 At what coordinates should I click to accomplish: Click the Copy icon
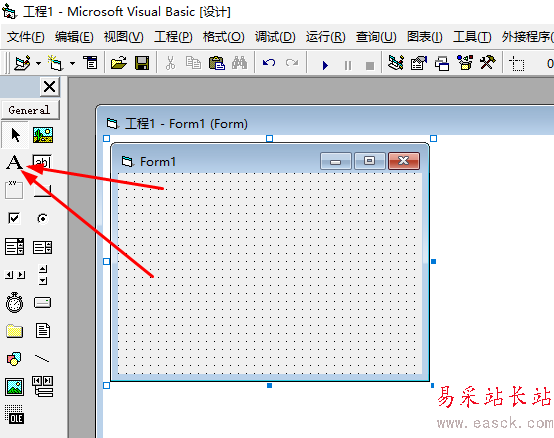(x=193, y=64)
